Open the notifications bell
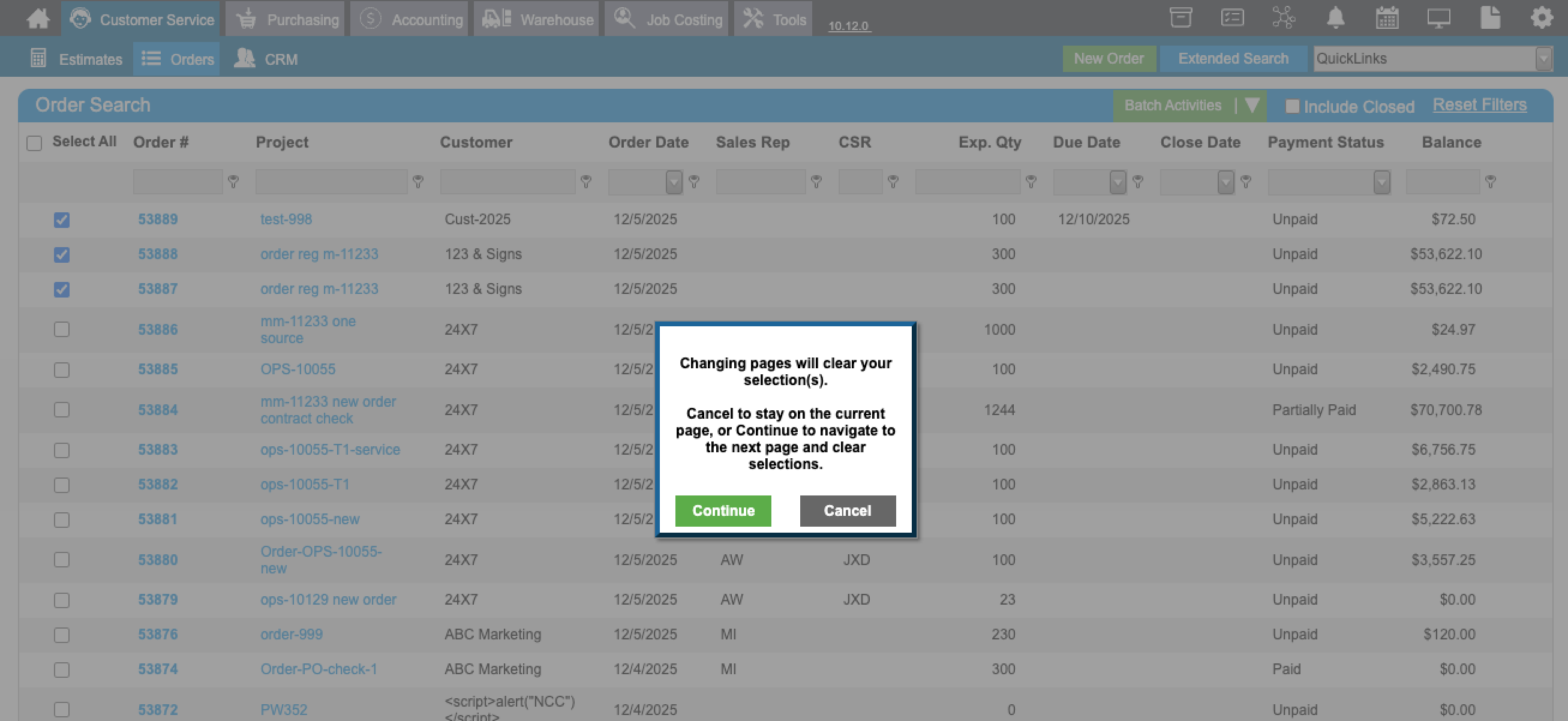The image size is (1568, 721). 1335,17
